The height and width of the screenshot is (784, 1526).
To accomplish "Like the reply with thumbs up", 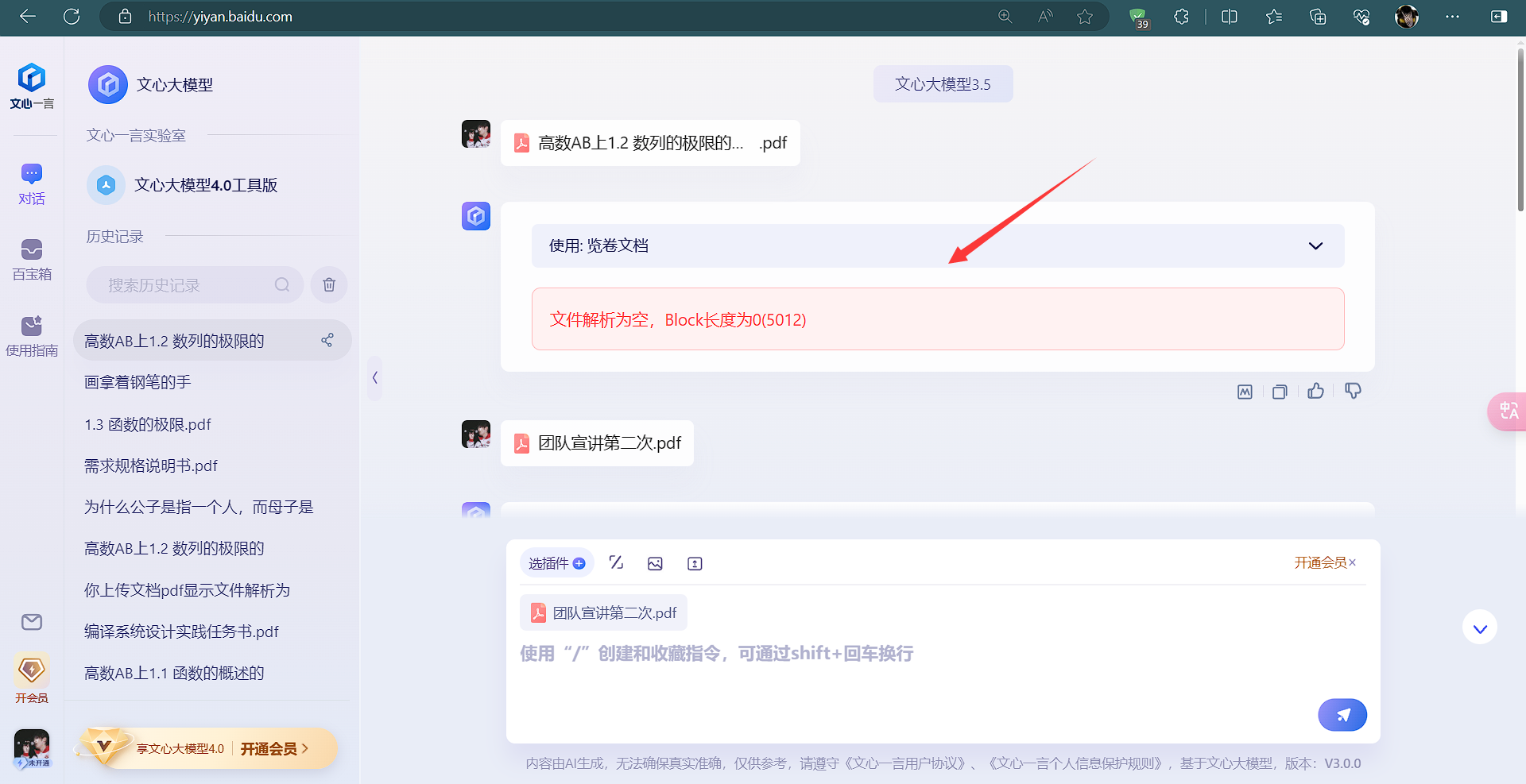I will coord(1316,391).
